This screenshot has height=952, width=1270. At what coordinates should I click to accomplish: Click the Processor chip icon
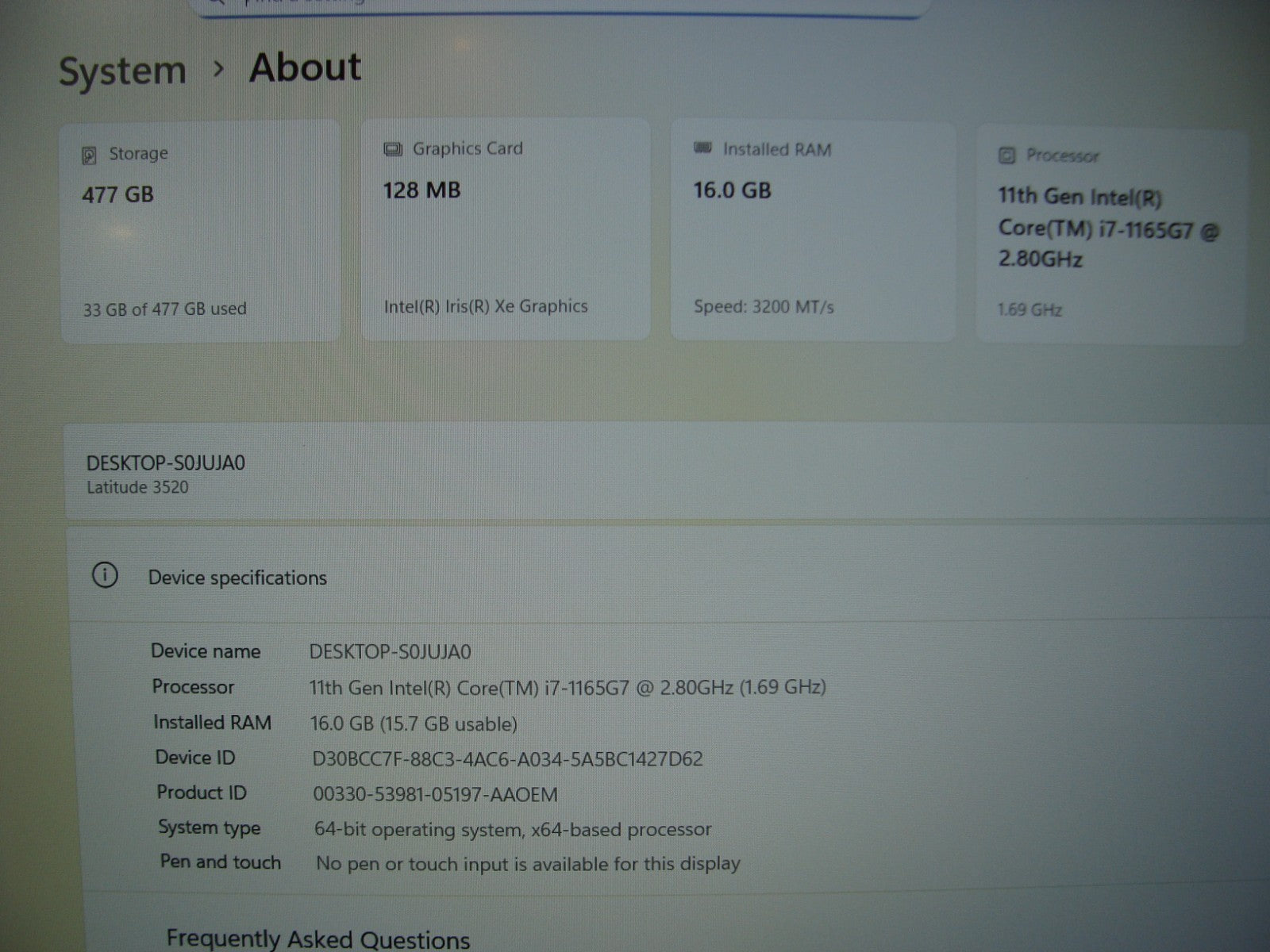point(1006,155)
